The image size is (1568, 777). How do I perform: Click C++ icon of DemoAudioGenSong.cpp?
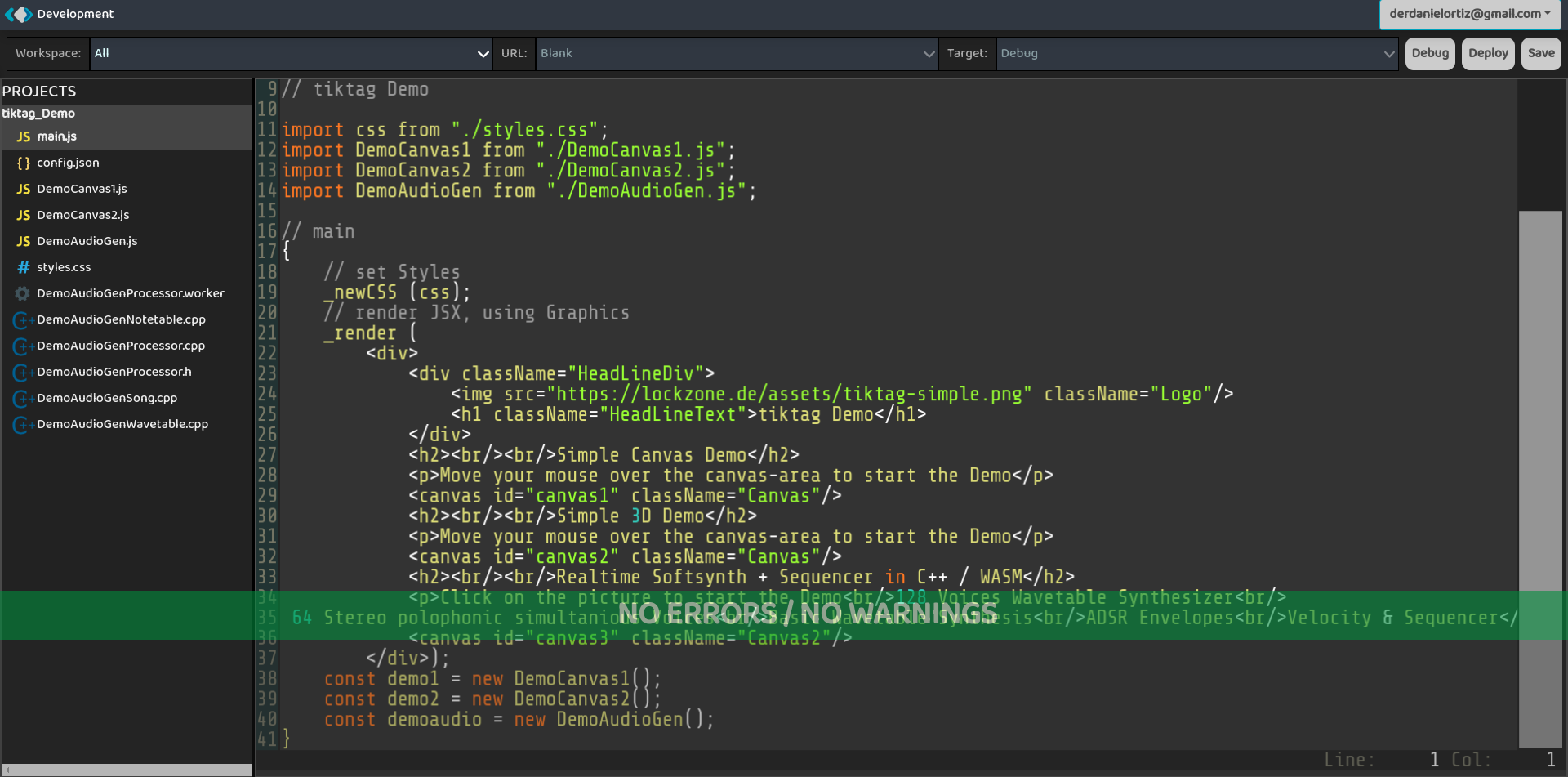point(23,398)
